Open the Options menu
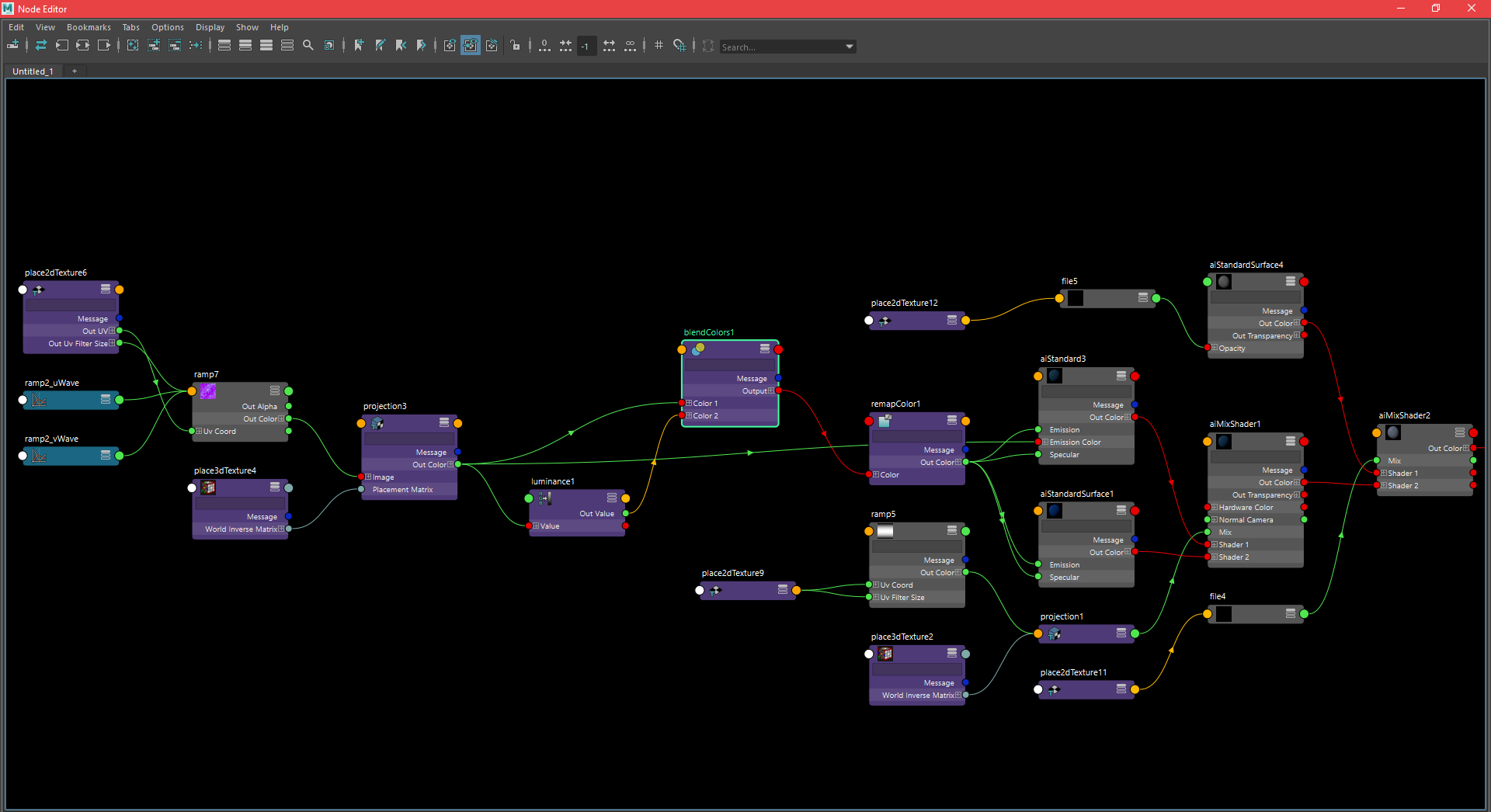The height and width of the screenshot is (812, 1491). [x=168, y=27]
